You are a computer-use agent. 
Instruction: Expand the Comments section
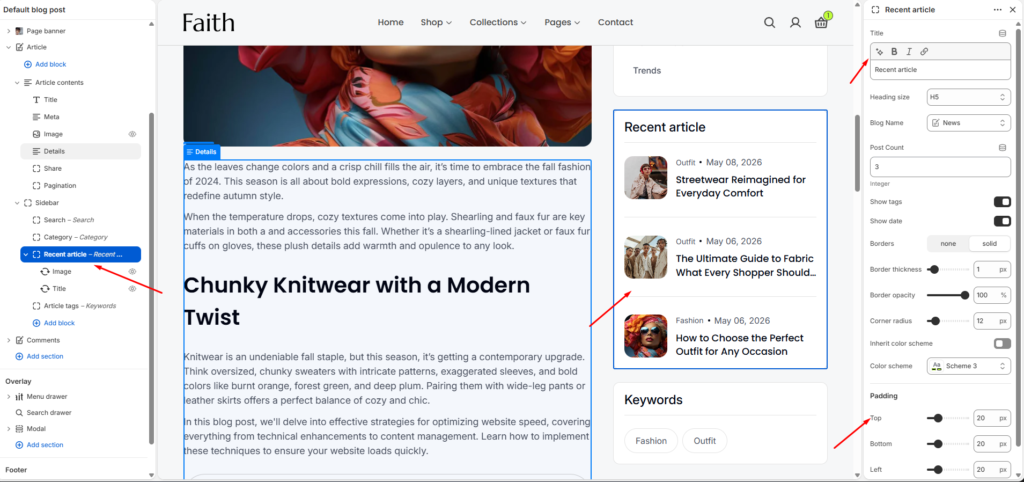tap(8, 340)
